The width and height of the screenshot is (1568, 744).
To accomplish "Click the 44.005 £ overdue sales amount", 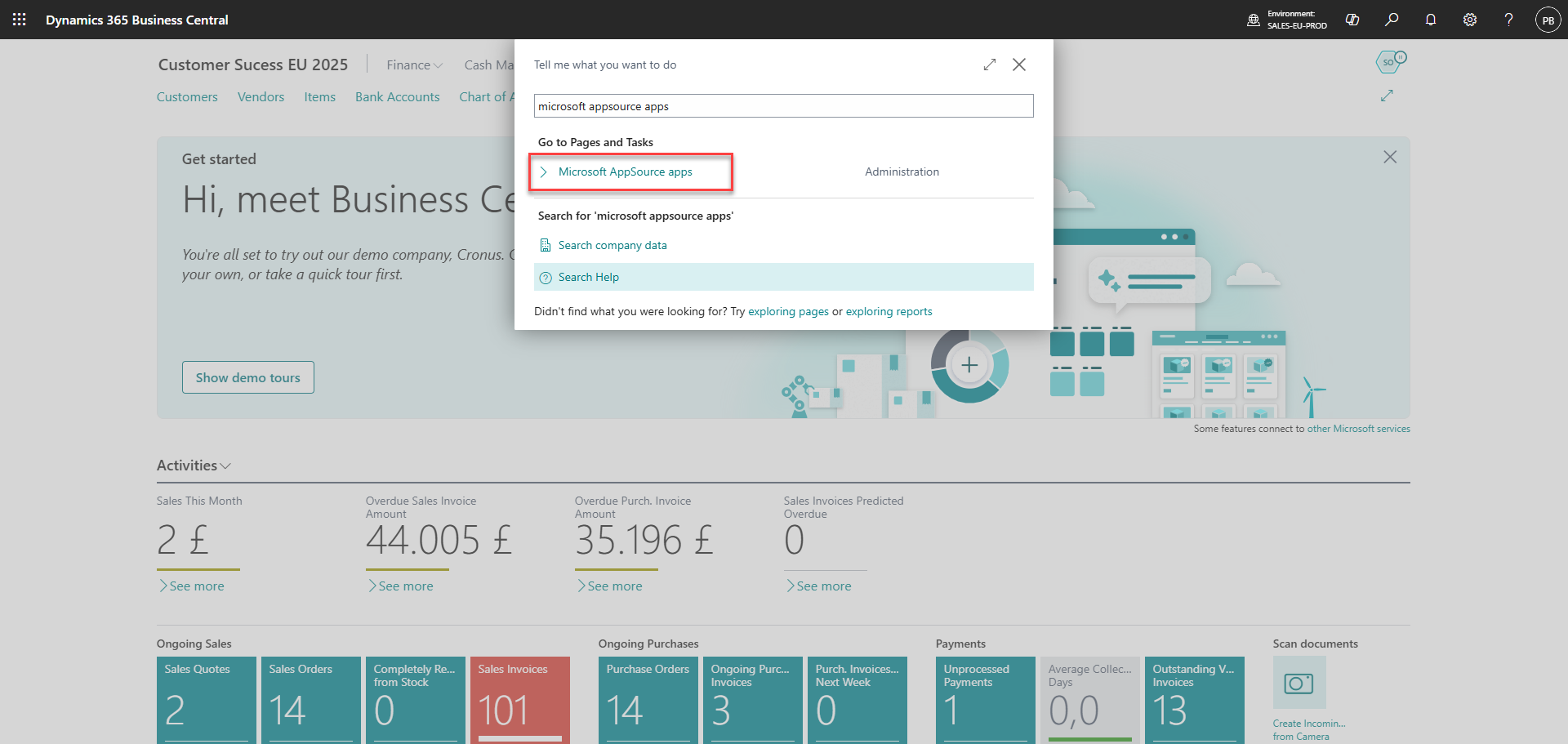I will pyautogui.click(x=439, y=540).
